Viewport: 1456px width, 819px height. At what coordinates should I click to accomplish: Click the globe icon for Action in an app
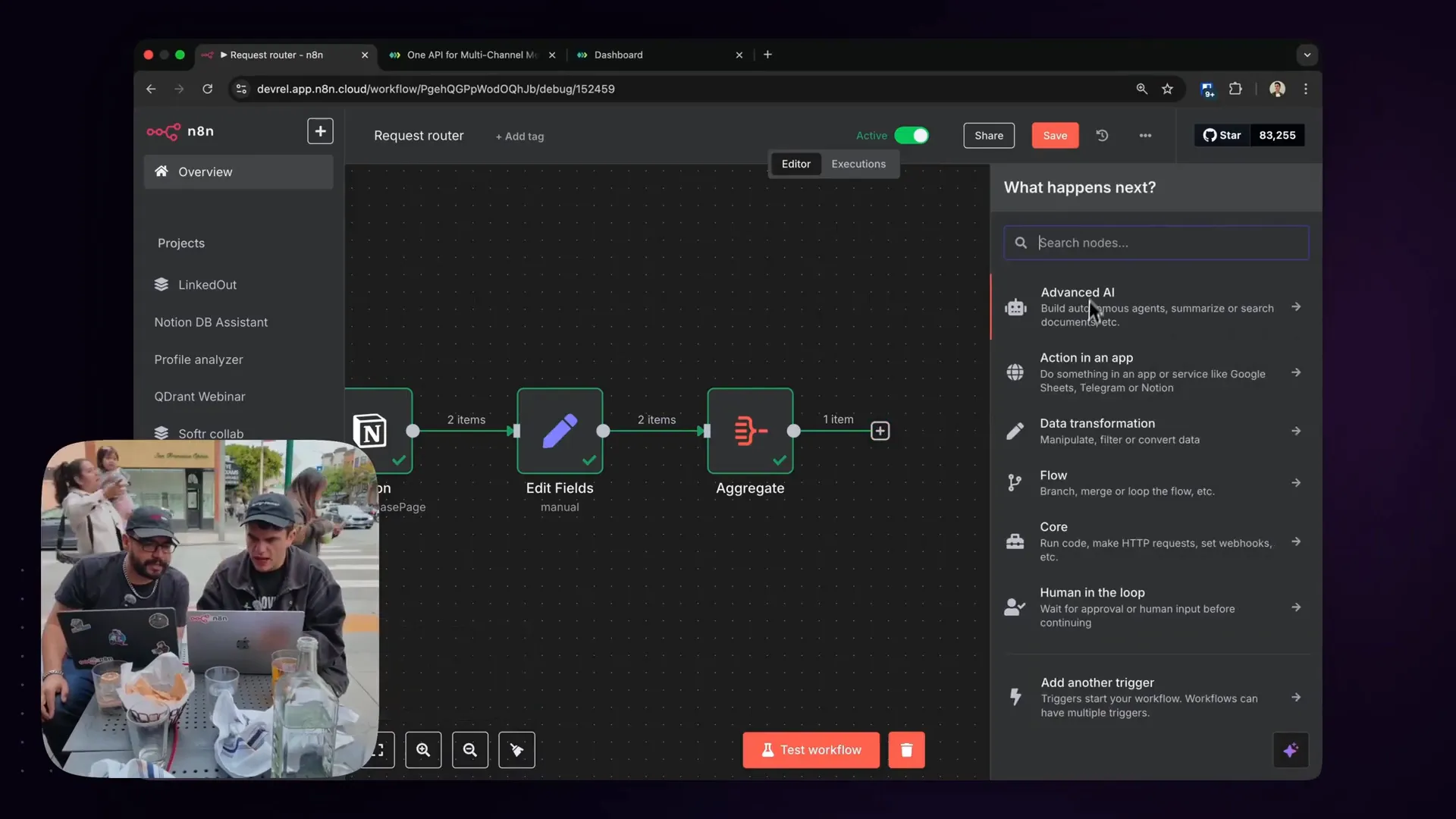pyautogui.click(x=1015, y=372)
